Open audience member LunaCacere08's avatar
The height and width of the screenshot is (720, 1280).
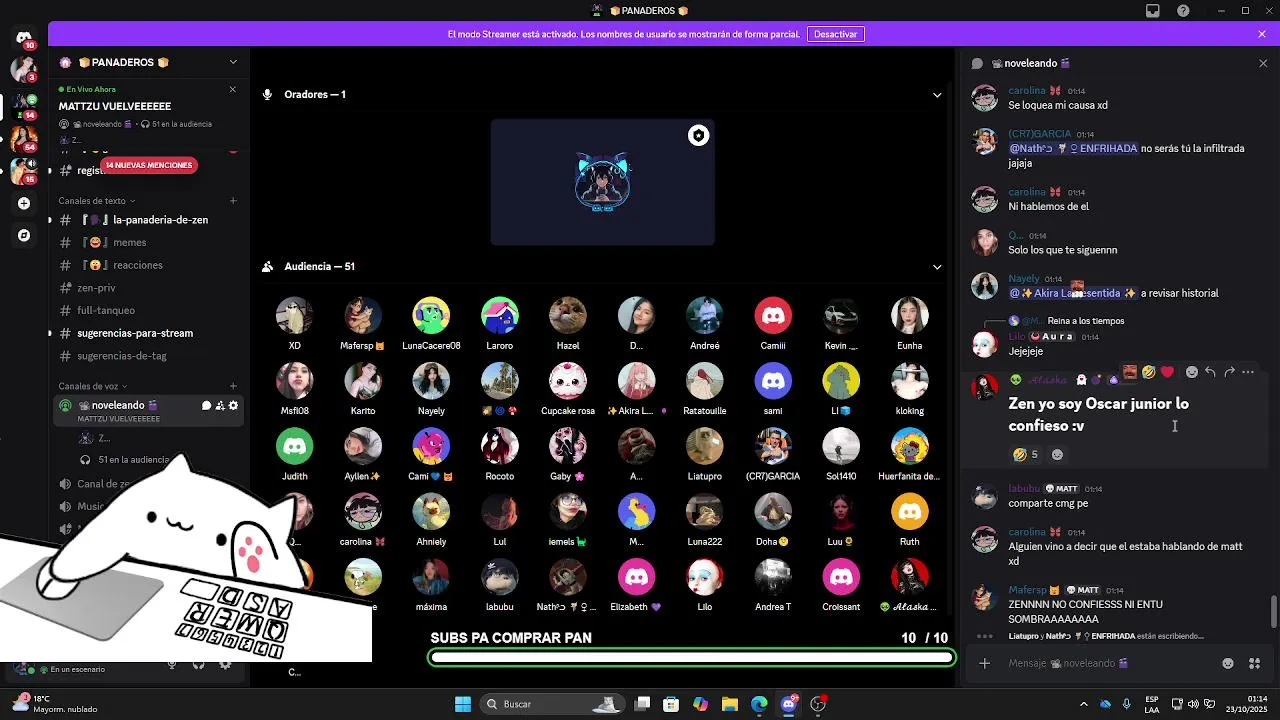coord(431,316)
